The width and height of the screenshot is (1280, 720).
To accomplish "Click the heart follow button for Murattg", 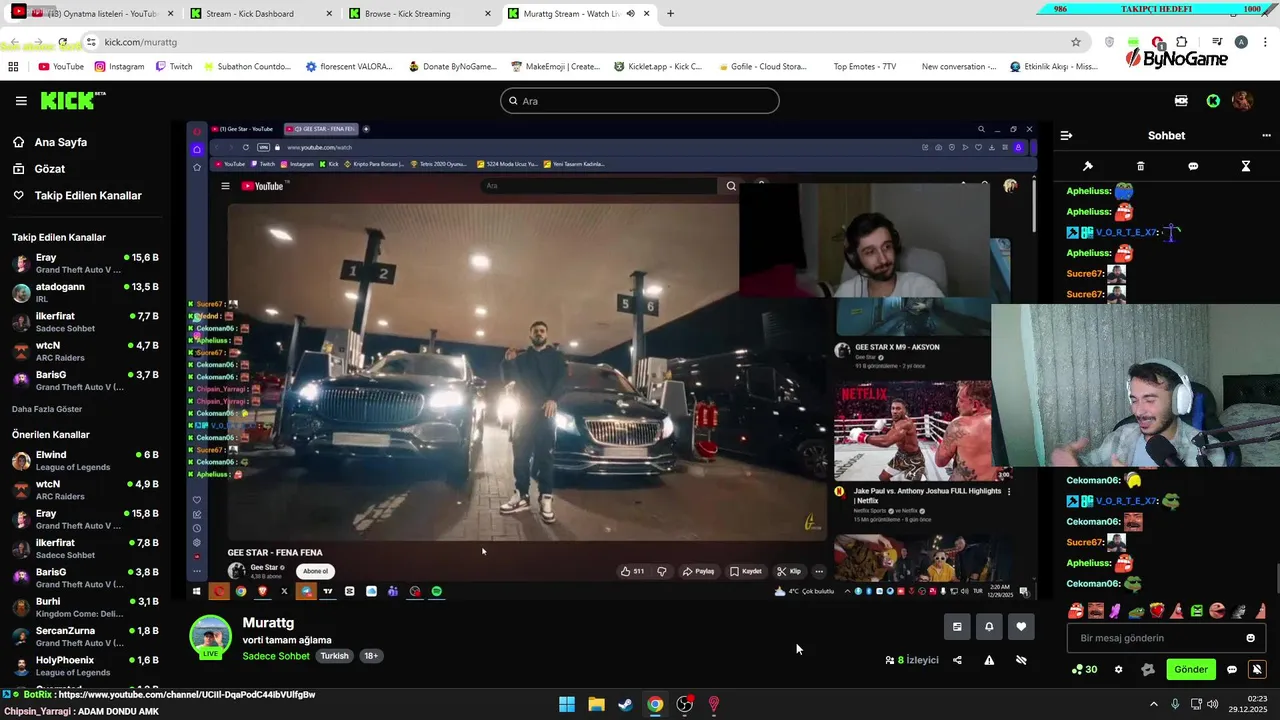I will pos(1021,627).
